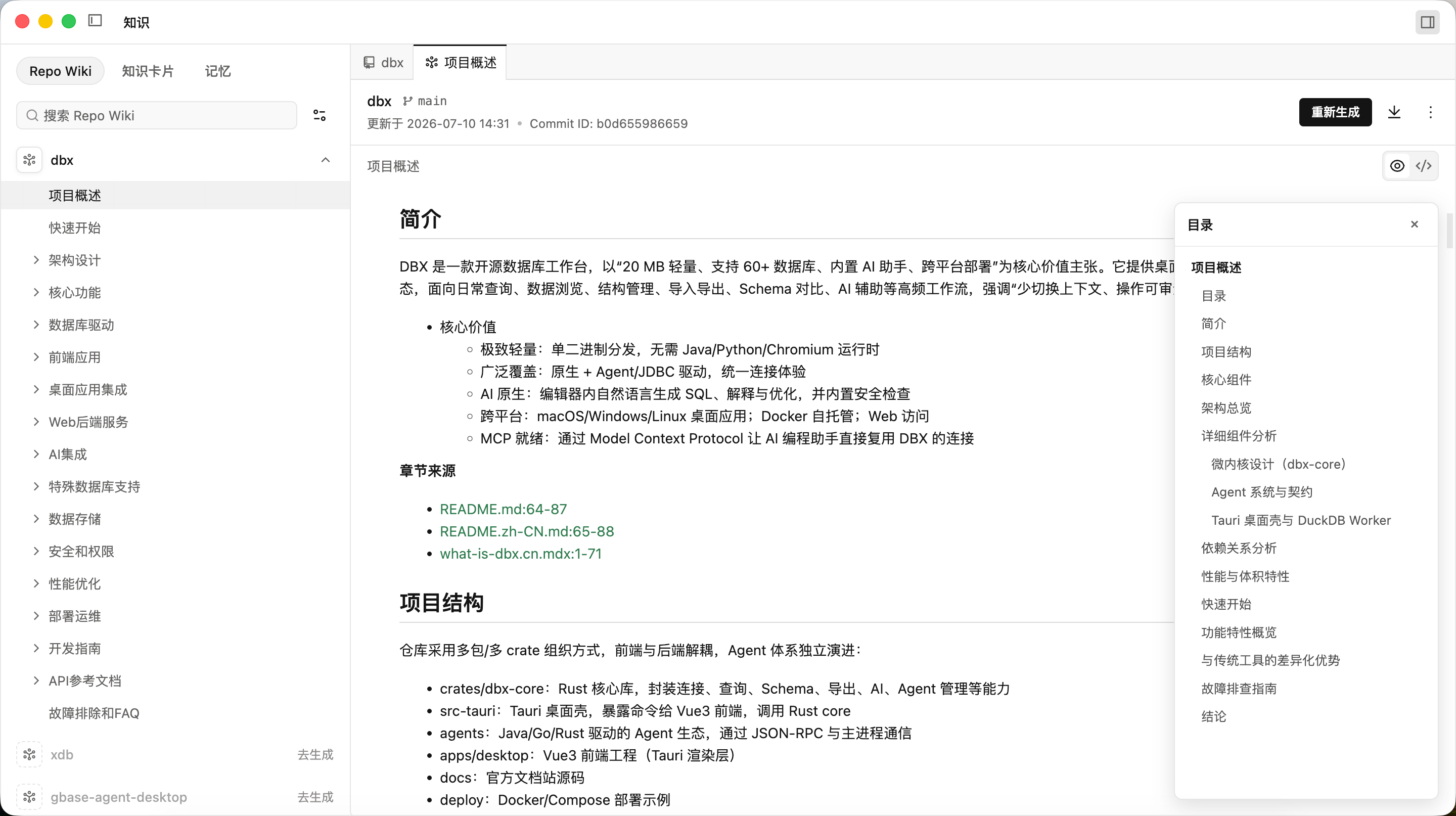
Task: Expand the API参考文档 section
Action: pos(36,681)
